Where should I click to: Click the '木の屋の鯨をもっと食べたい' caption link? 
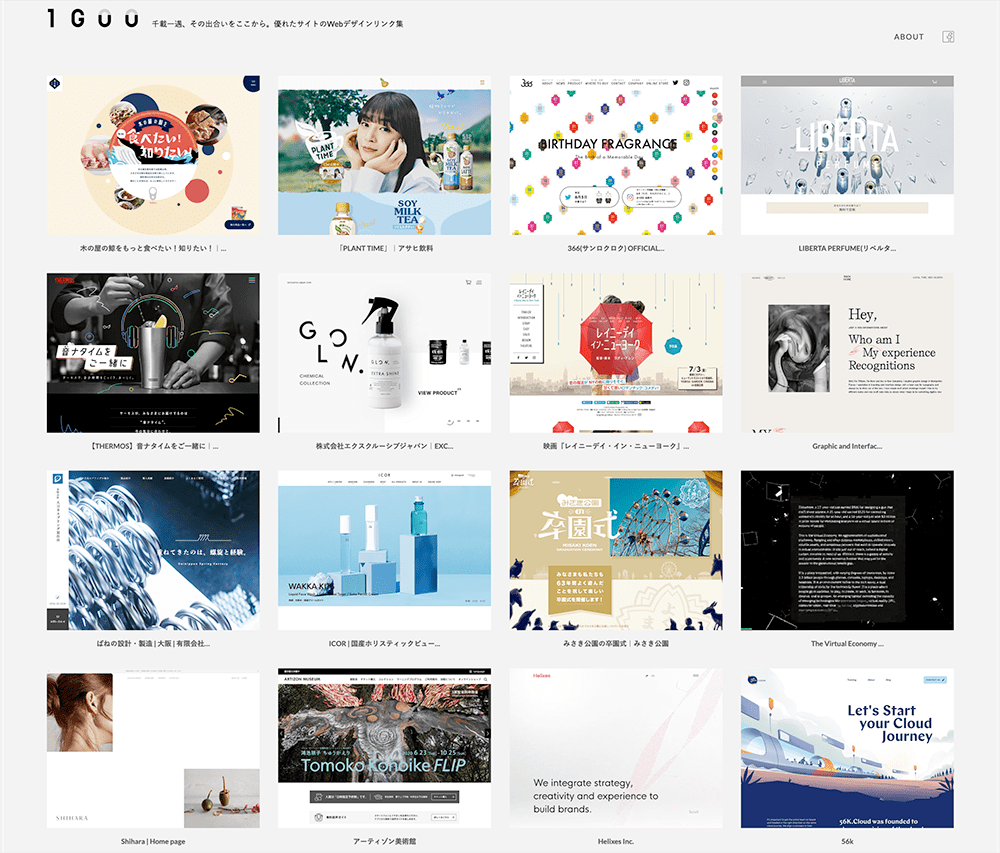click(x=153, y=249)
